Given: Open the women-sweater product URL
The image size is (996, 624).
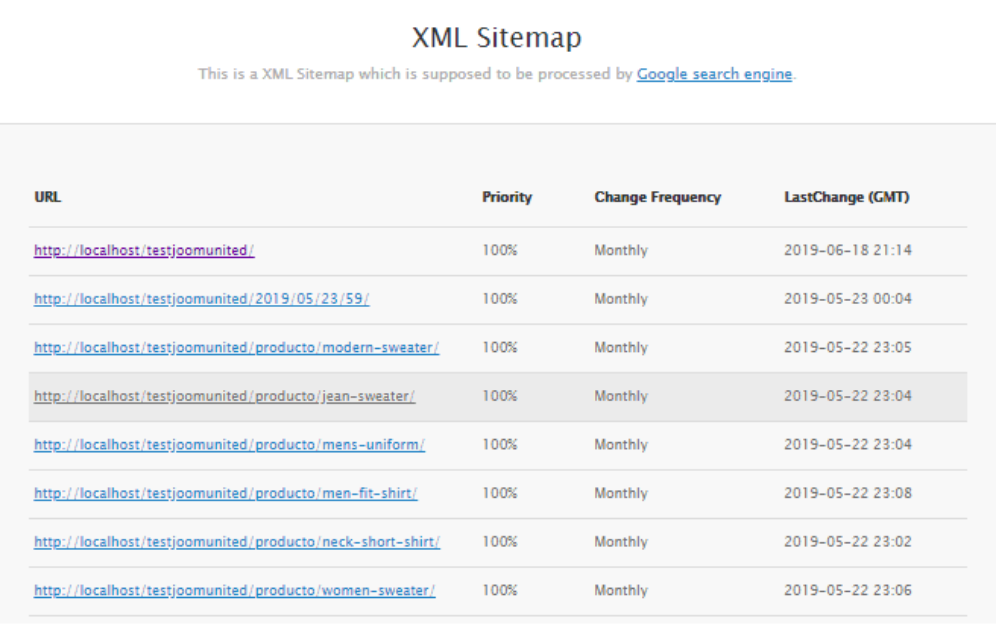Looking at the screenshot, I should pos(234,591).
